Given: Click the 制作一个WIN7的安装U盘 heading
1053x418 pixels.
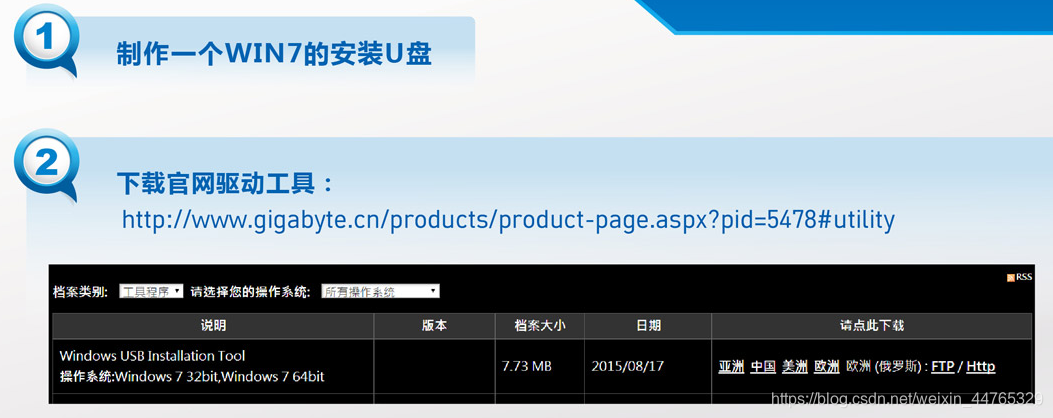Looking at the screenshot, I should [275, 54].
